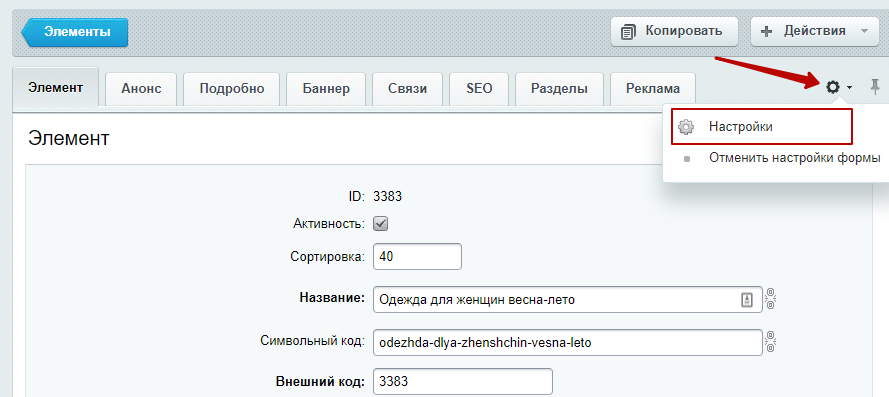Click the Символьный код input field

click(x=568, y=343)
